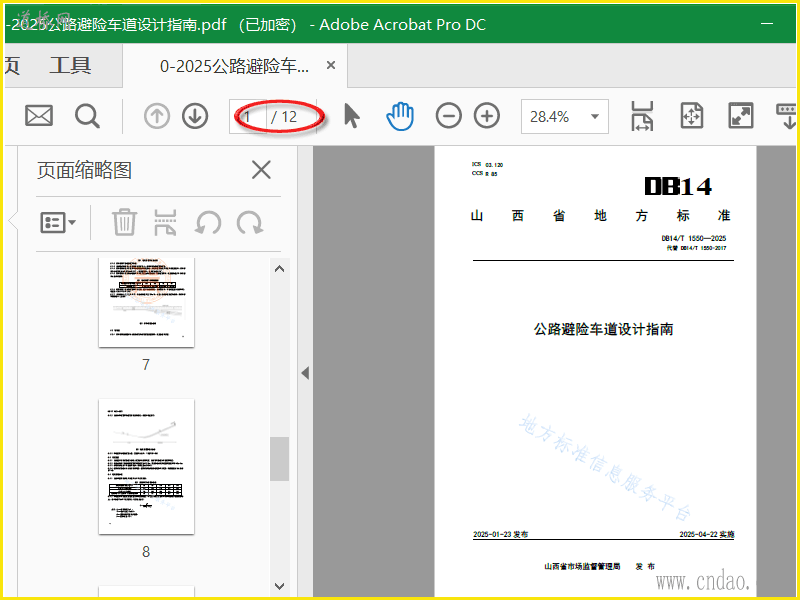Image resolution: width=800 pixels, height=600 pixels.
Task: Switch to the 0-2025公路避险车 document tab
Action: tap(234, 66)
